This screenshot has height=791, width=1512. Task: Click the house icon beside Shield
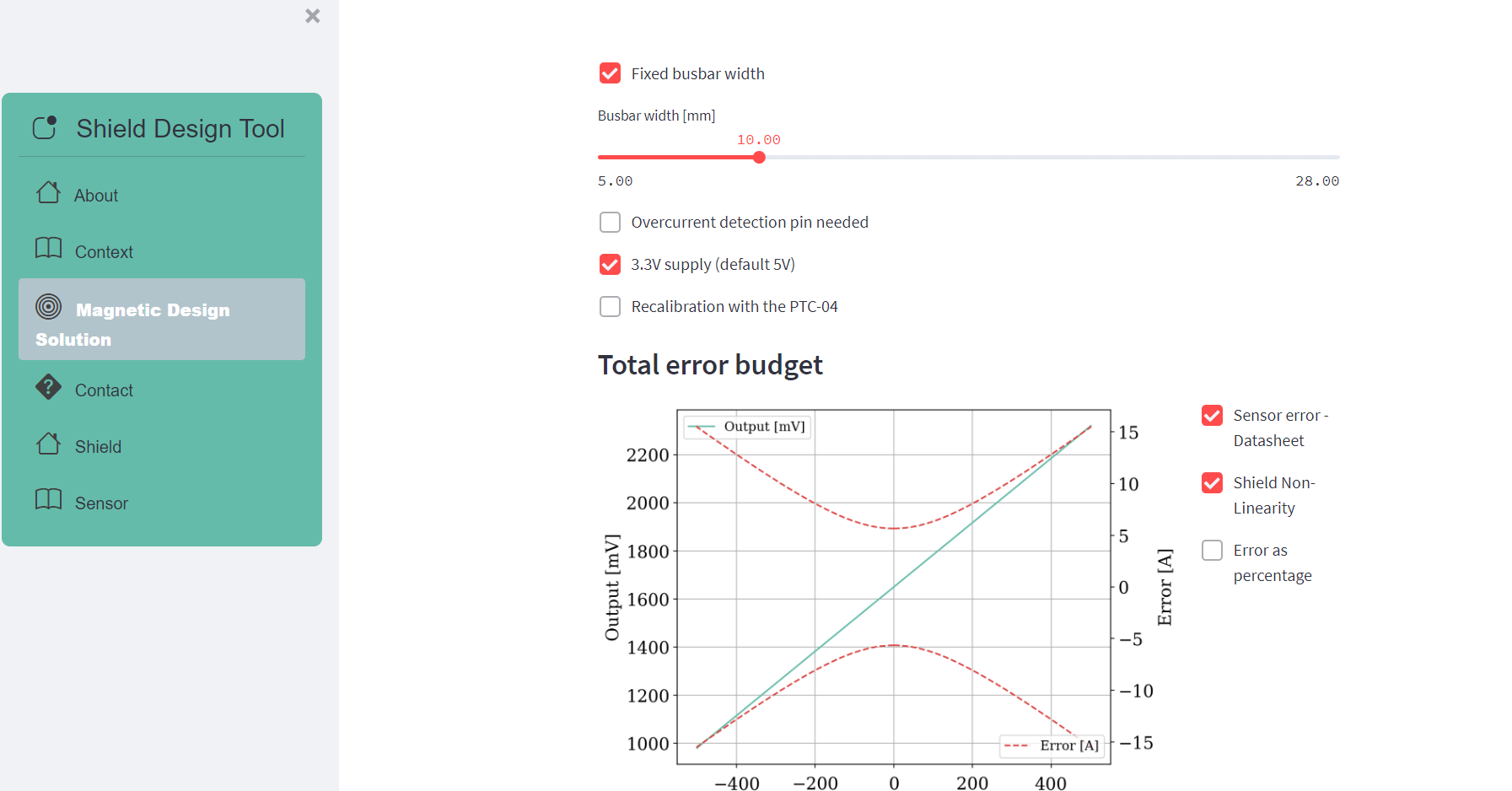click(48, 444)
